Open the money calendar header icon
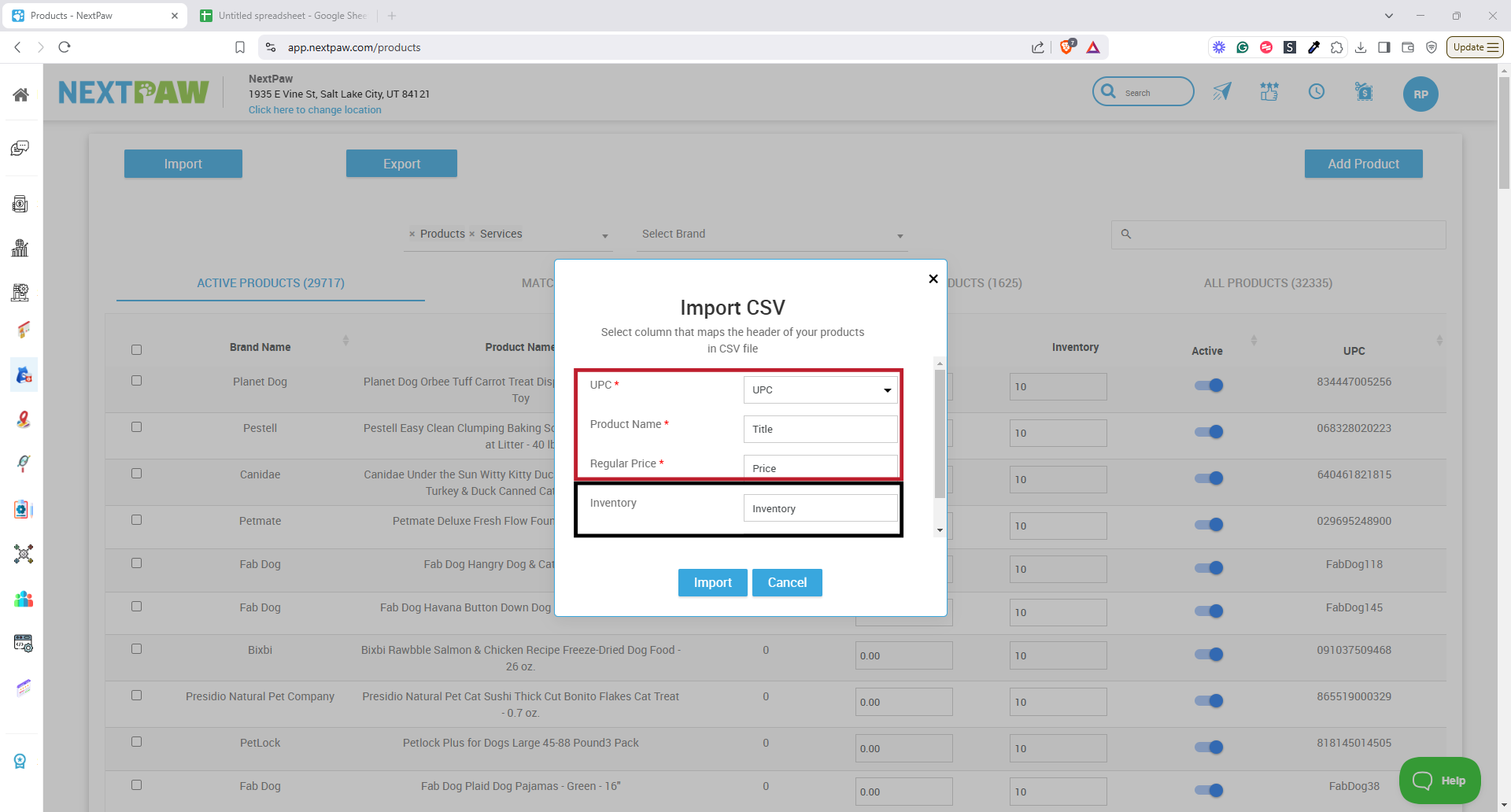 pyautogui.click(x=1364, y=92)
